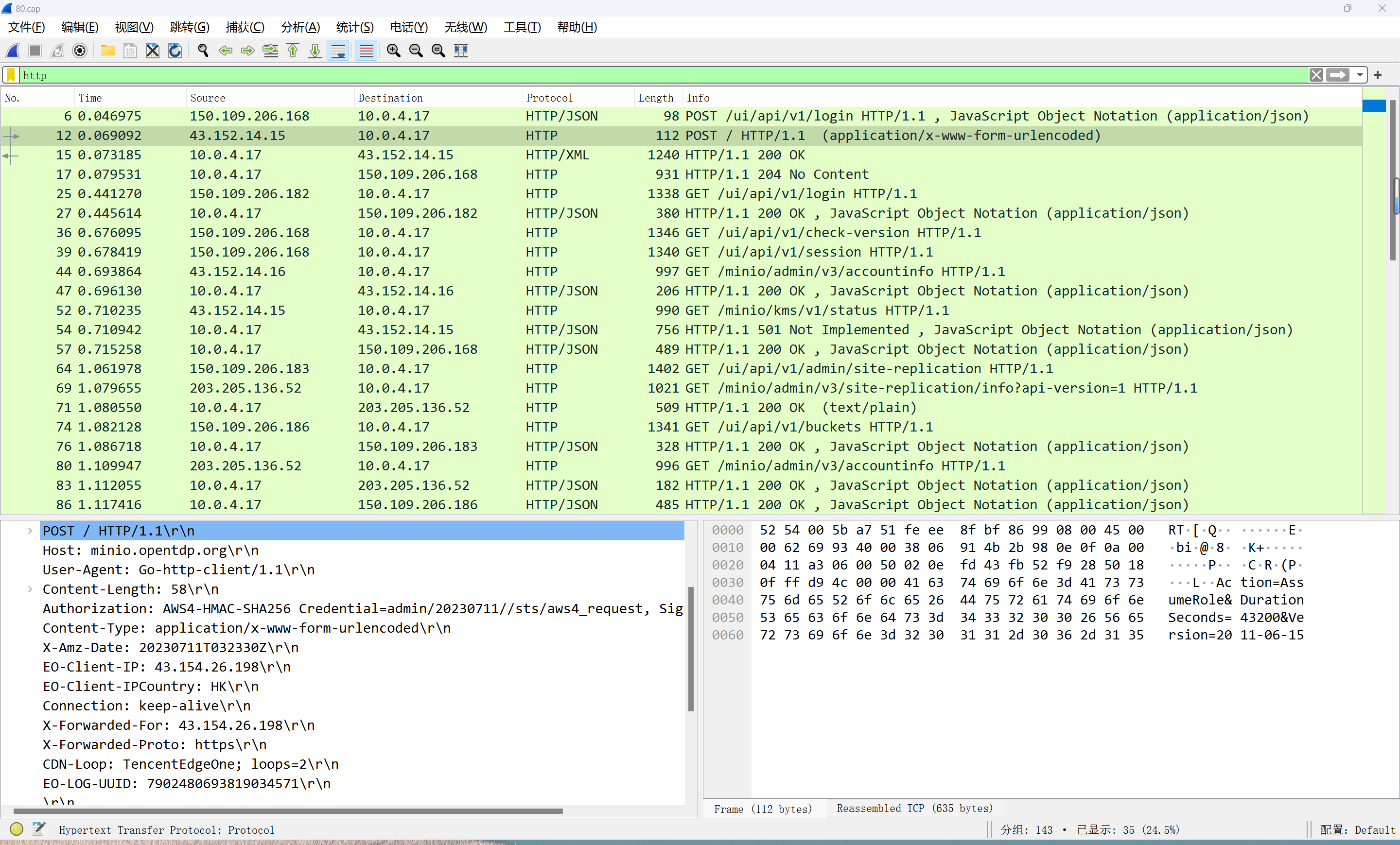Switch to Reassembled TCP (635 bytes) tab
This screenshot has width=1400, height=845.
[914, 808]
